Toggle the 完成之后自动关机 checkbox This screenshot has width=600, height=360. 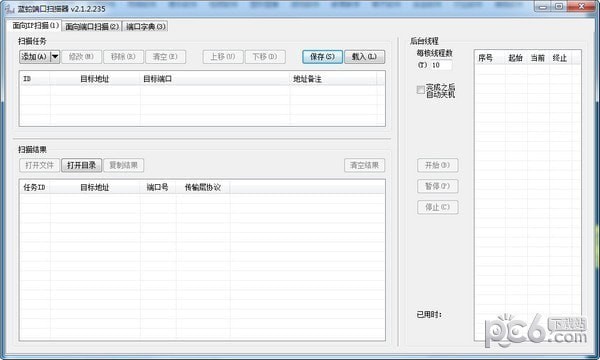pyautogui.click(x=421, y=90)
